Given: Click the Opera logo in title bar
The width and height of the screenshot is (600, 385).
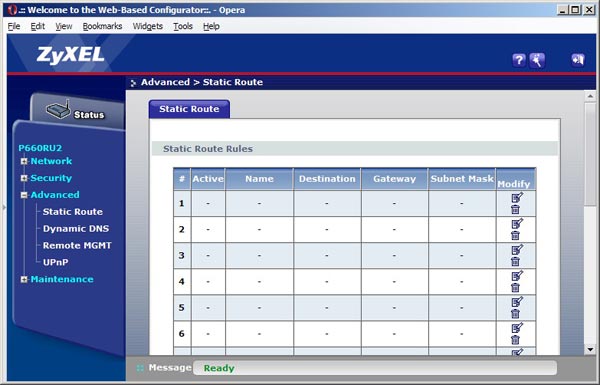Looking at the screenshot, I should (12, 10).
